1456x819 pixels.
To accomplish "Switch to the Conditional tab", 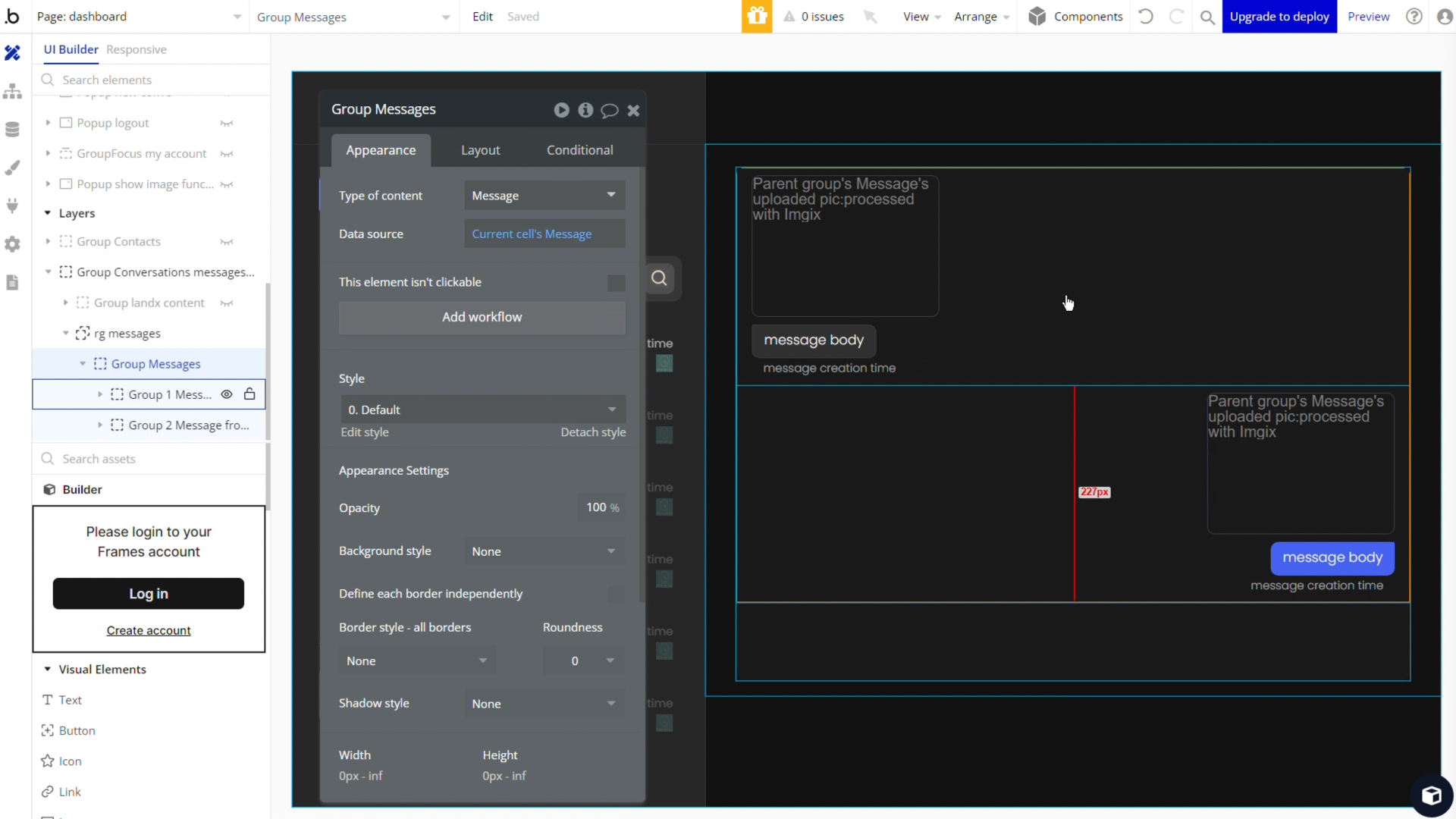I will [x=579, y=150].
